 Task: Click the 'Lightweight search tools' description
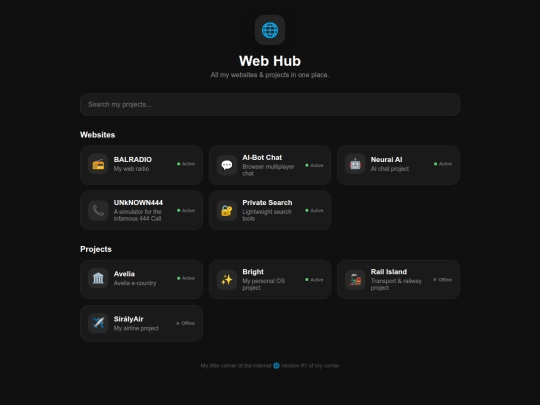[x=267, y=215]
